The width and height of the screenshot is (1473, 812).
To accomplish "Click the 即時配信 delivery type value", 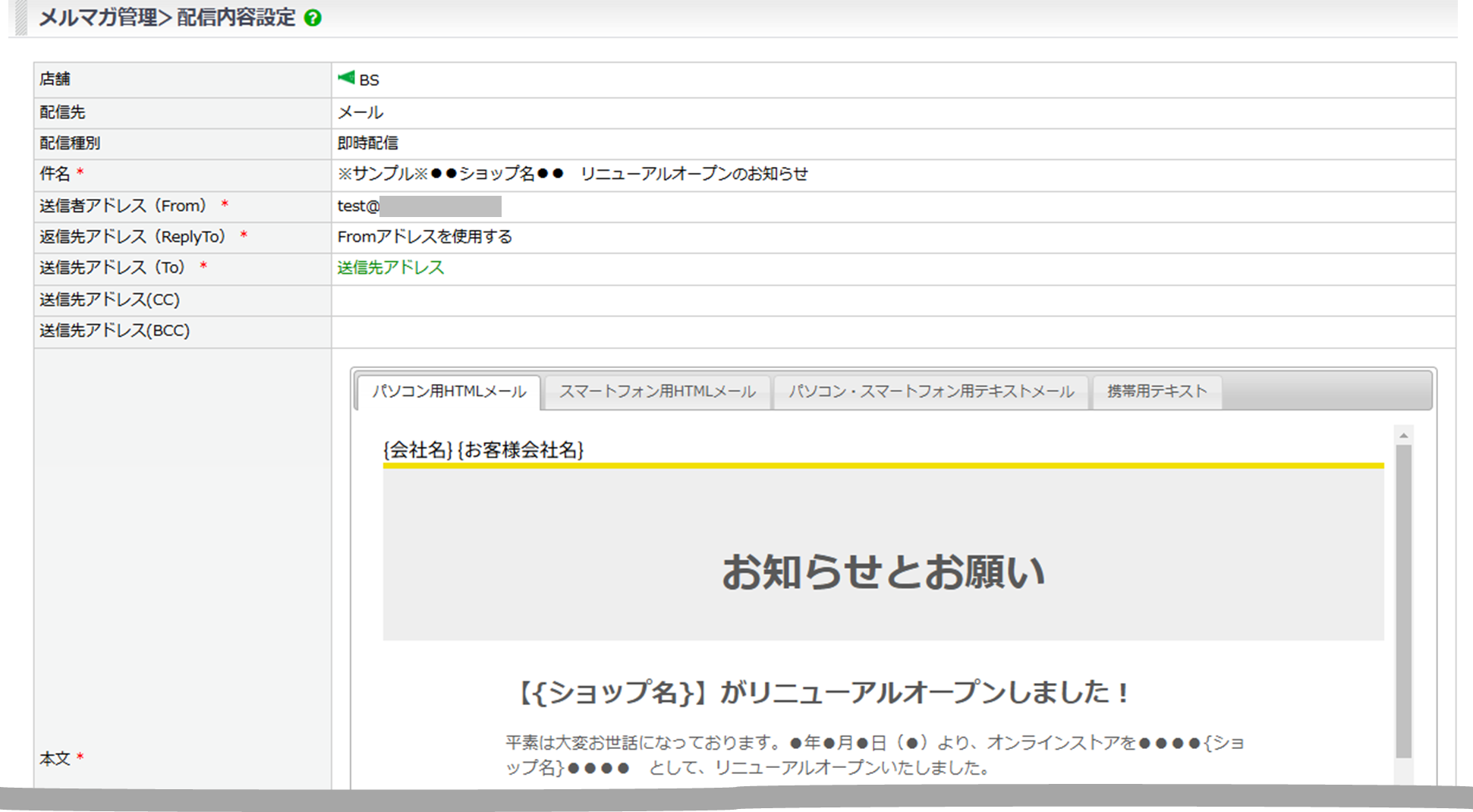I will click(x=367, y=143).
